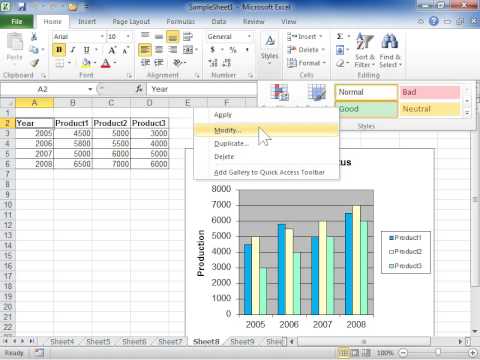Image resolution: width=480 pixels, height=360 pixels.
Task: Open Find & Select binoculars
Action: point(390,50)
